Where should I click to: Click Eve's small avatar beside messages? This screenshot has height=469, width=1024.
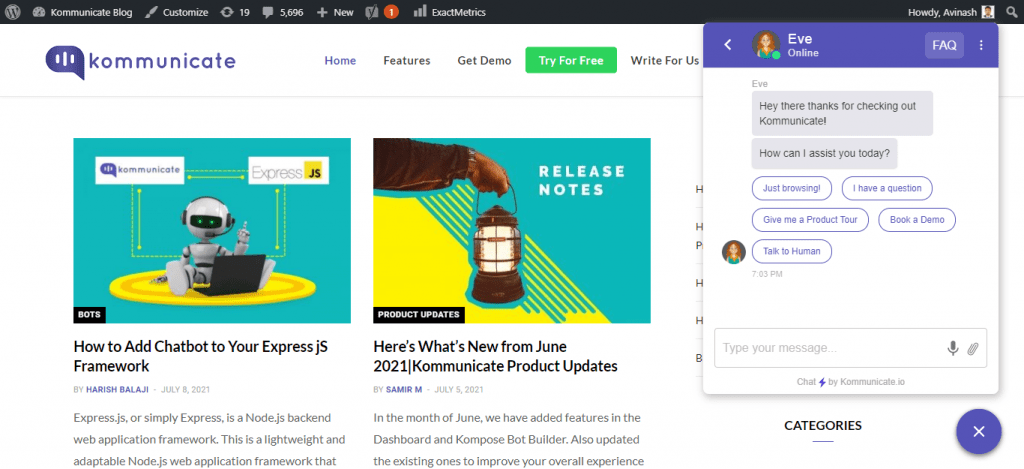click(x=733, y=251)
